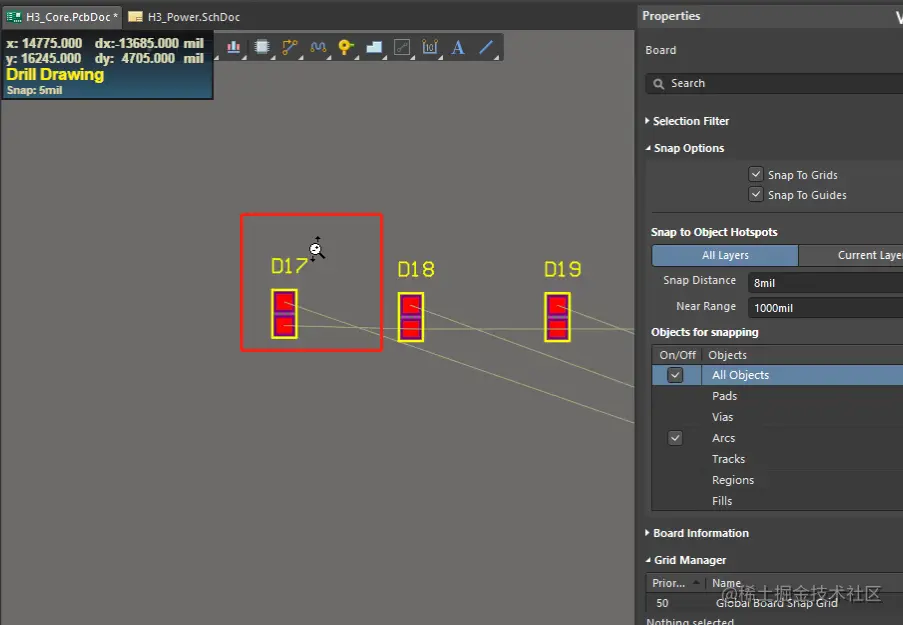Image resolution: width=903 pixels, height=625 pixels.
Task: Click priority value 50 in Grid Manager
Action: [x=662, y=603]
